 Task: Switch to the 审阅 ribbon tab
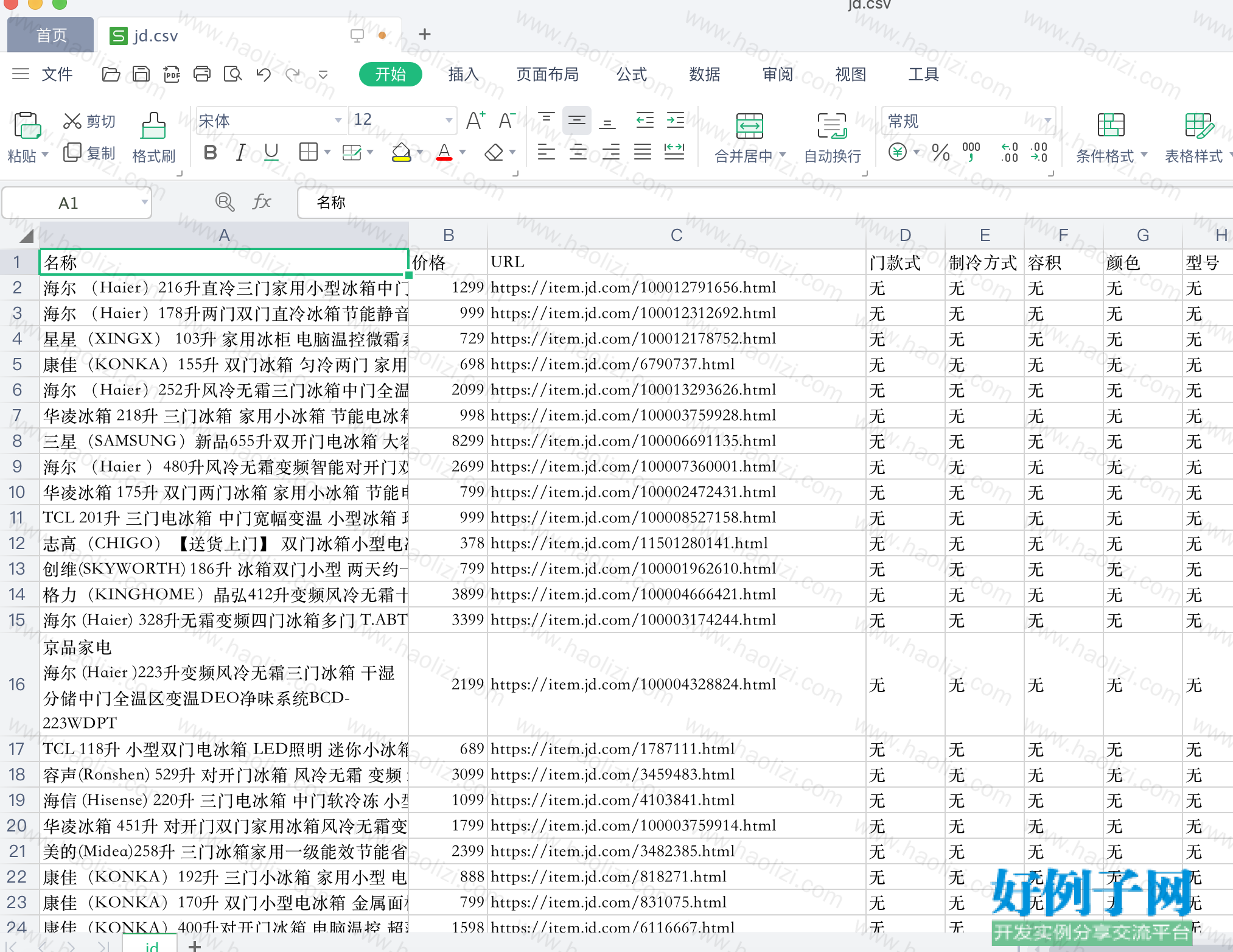(x=778, y=74)
